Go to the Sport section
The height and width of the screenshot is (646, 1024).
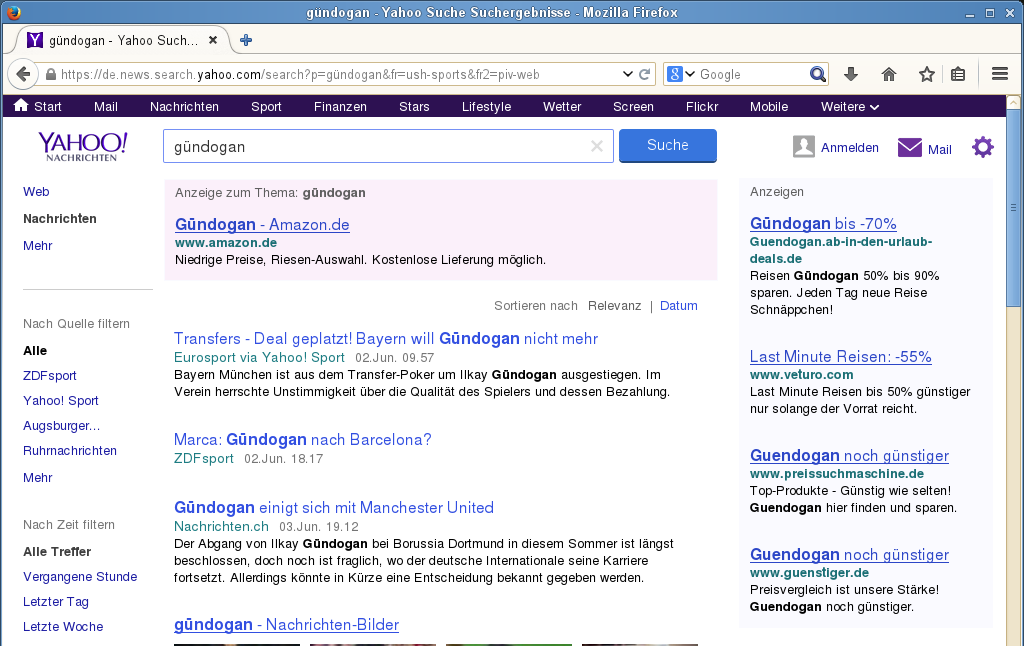pyautogui.click(x=266, y=106)
